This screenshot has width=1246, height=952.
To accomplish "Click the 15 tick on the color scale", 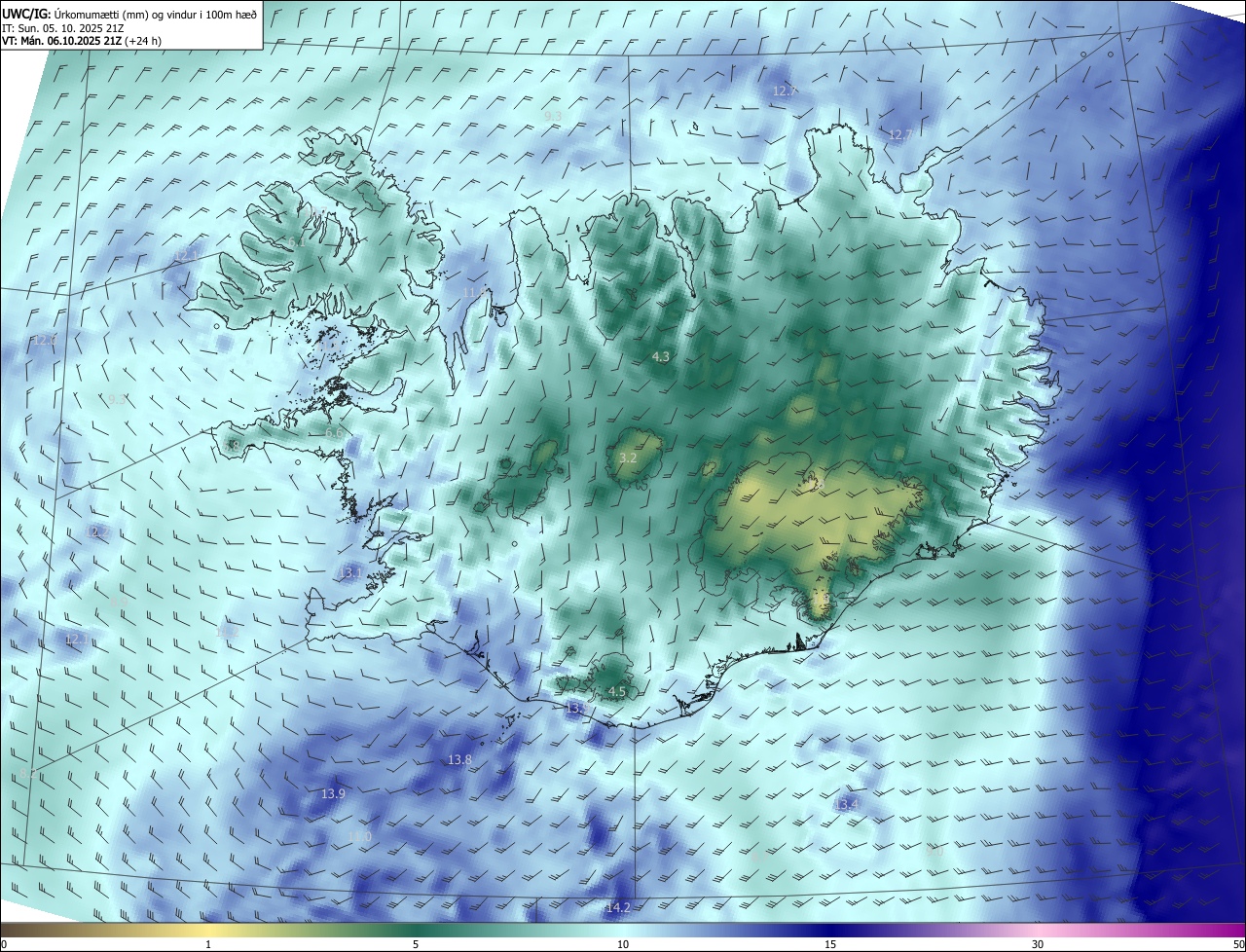I will click(x=830, y=944).
